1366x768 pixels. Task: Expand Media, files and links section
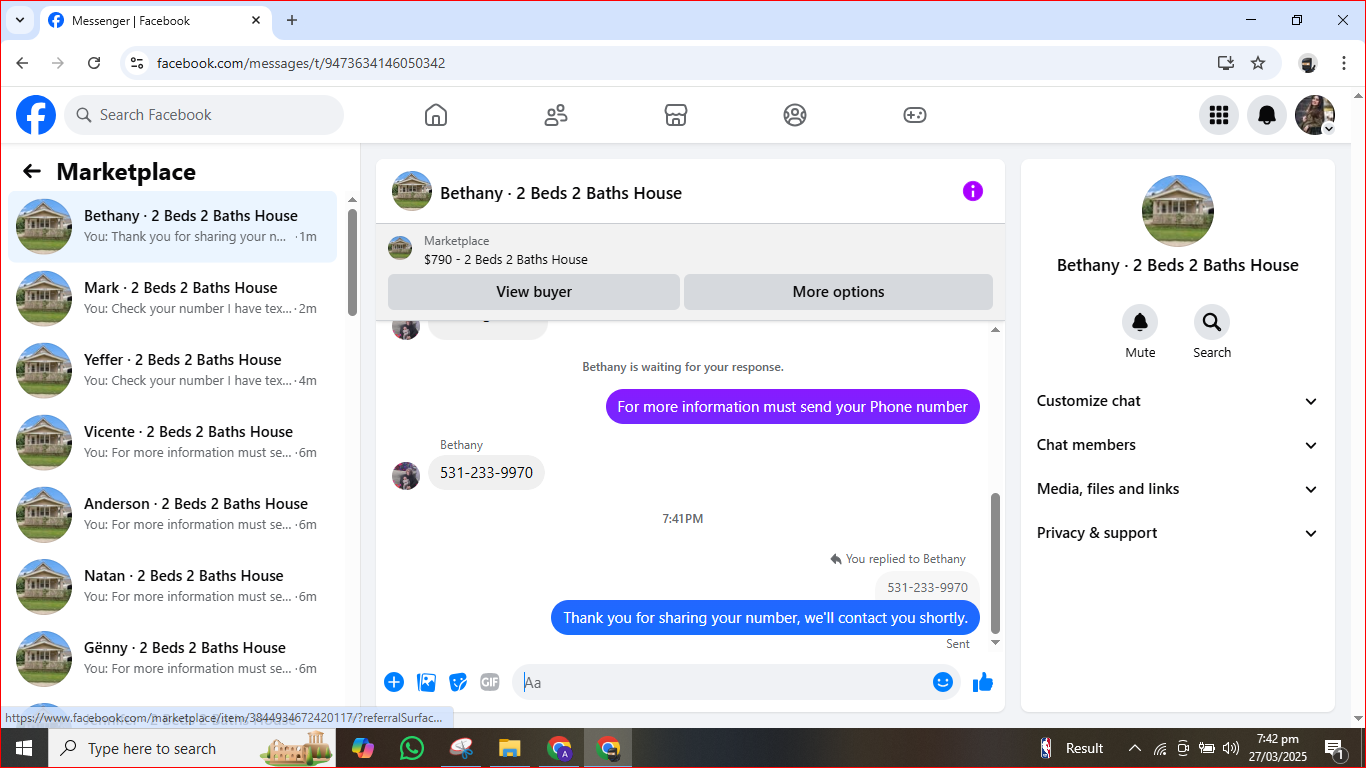pos(1178,489)
